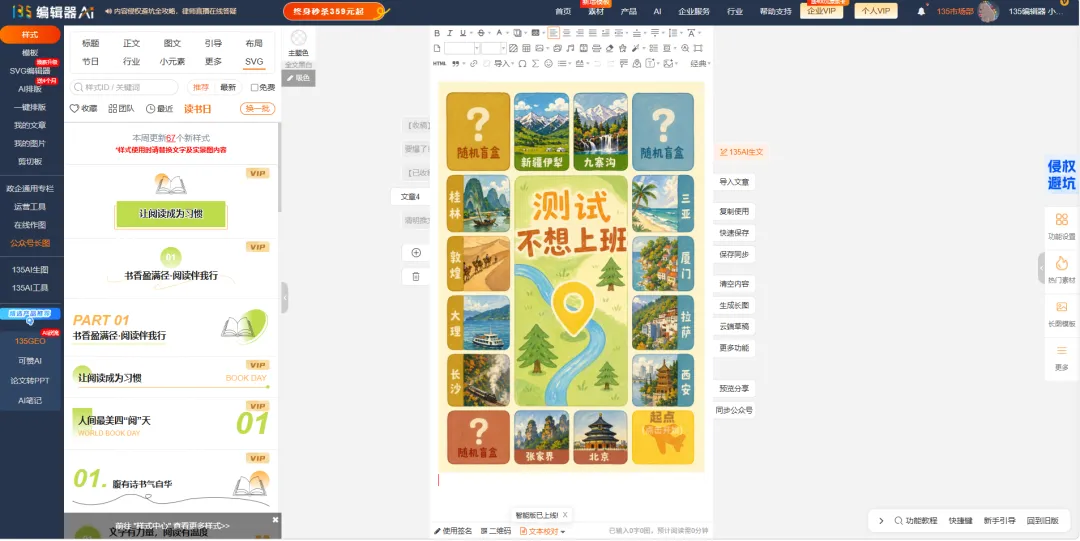Align text left in toolbar

(x=554, y=33)
